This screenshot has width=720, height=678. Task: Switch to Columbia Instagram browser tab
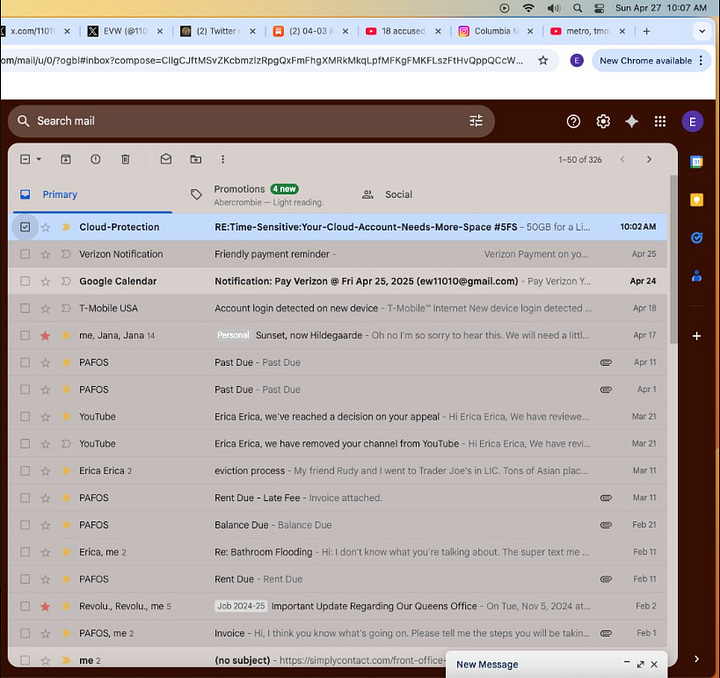tap(496, 31)
